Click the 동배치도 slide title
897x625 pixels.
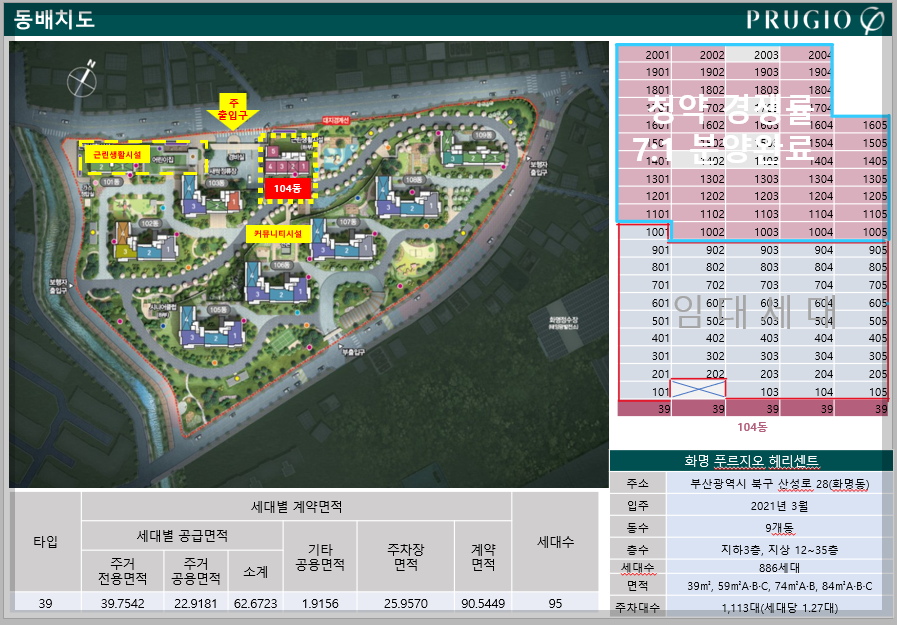(54, 19)
